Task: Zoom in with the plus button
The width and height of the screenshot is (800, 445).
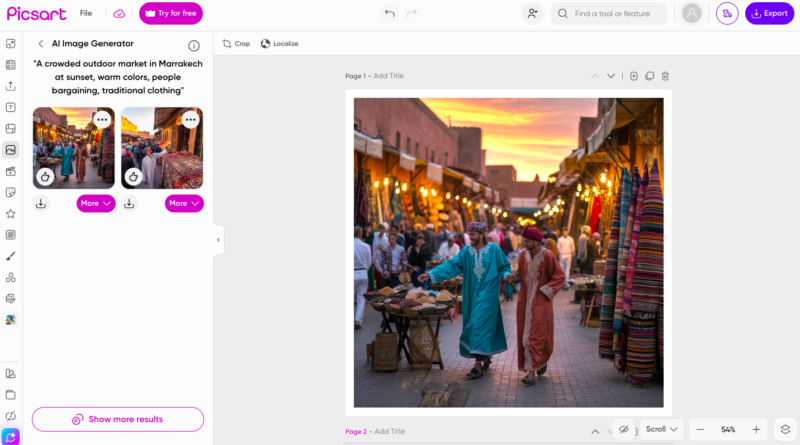Action: coord(756,430)
